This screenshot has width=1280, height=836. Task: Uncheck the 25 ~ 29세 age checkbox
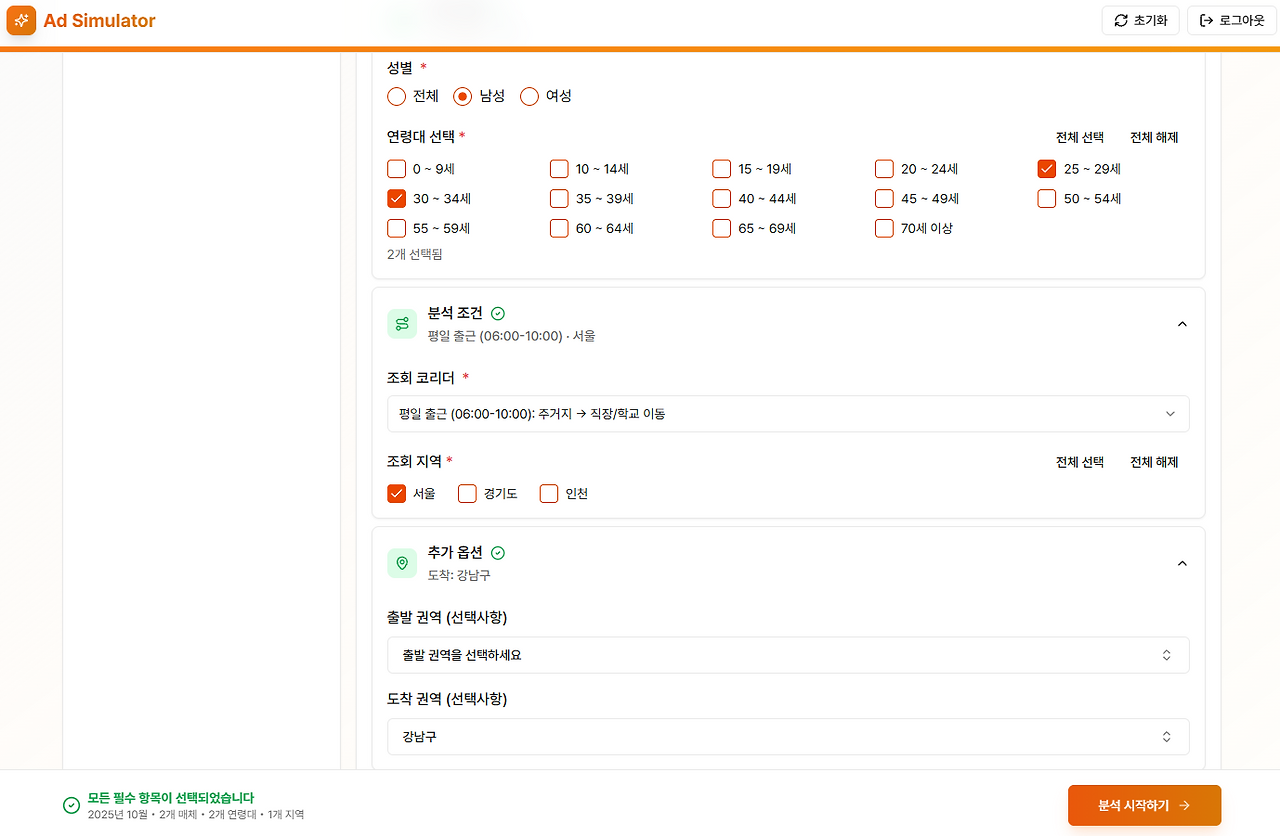[1046, 168]
